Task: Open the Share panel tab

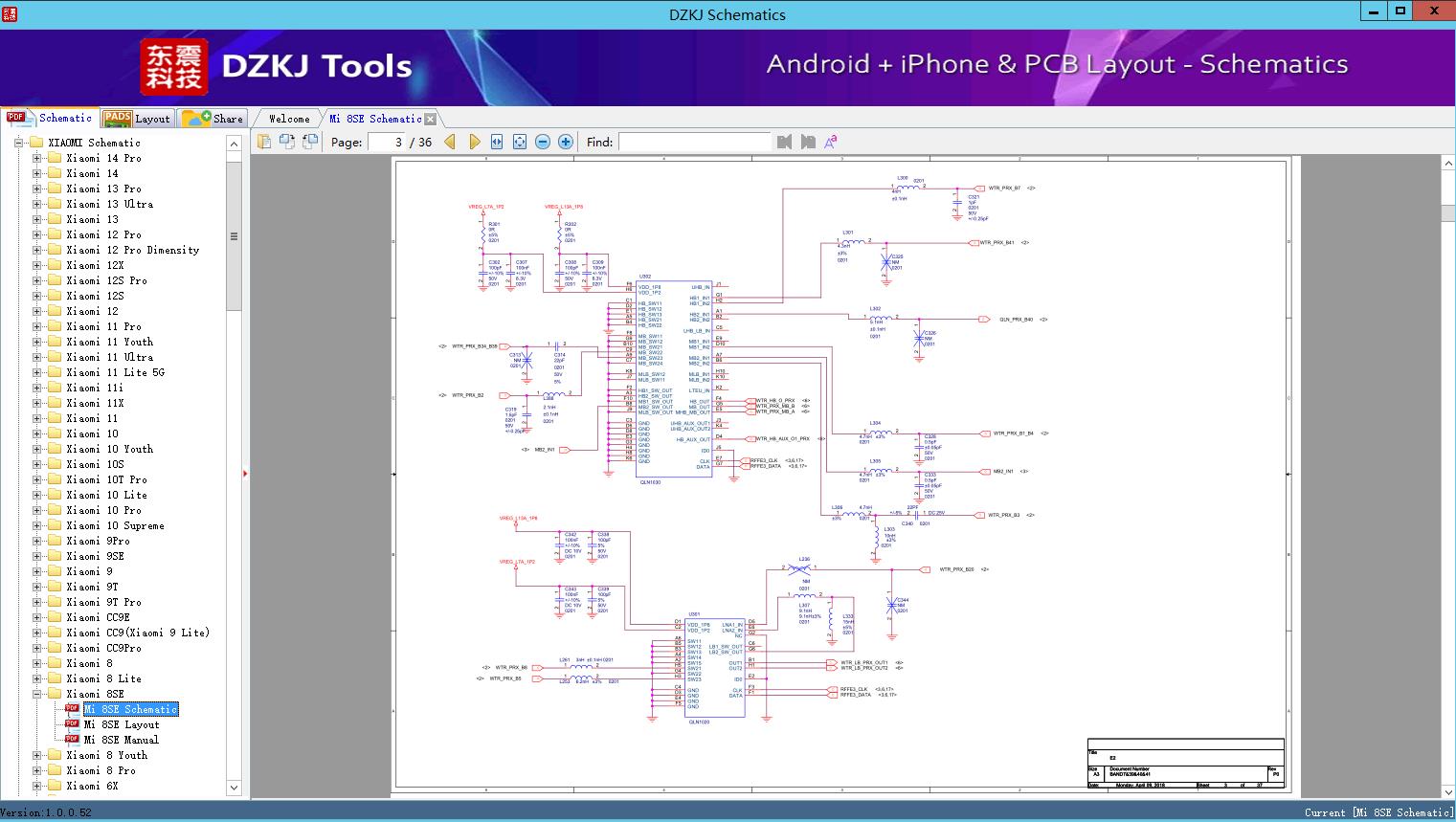Action: (213, 119)
